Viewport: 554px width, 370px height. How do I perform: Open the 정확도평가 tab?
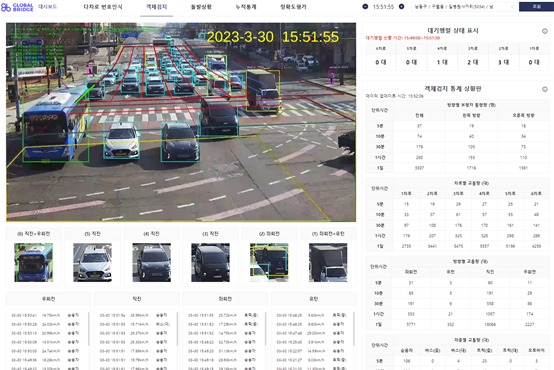[293, 7]
